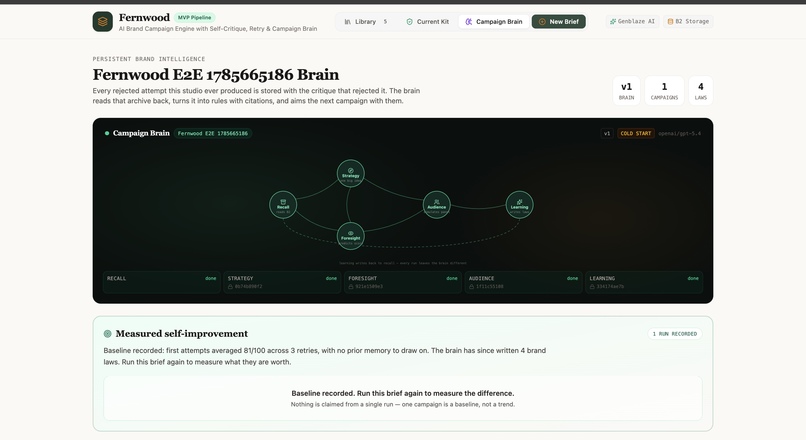Select the Recall node in the brain graph
Viewport: 806px width, 440px height.
pyautogui.click(x=283, y=205)
